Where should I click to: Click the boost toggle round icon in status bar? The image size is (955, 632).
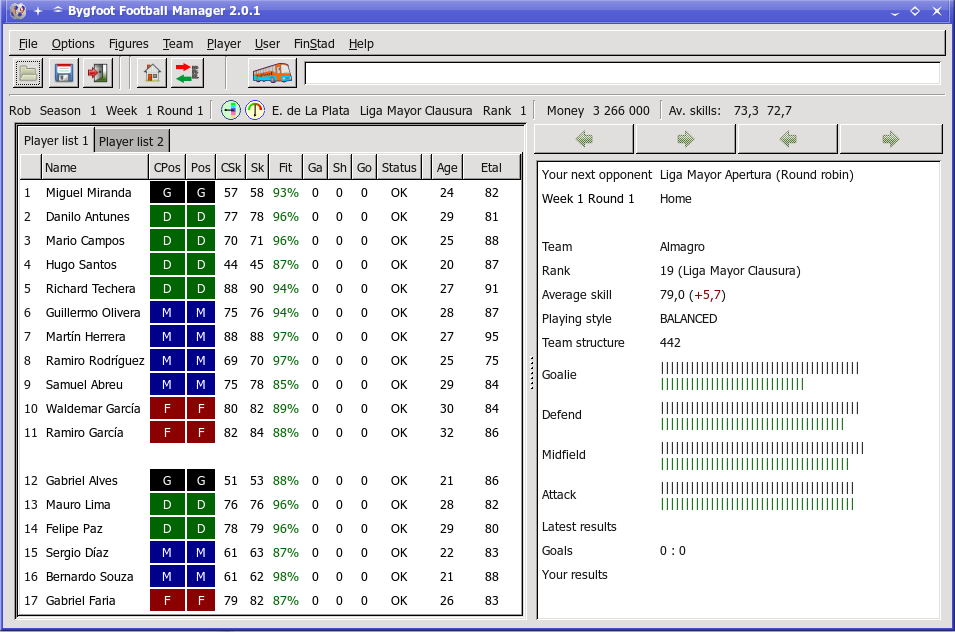[x=255, y=111]
